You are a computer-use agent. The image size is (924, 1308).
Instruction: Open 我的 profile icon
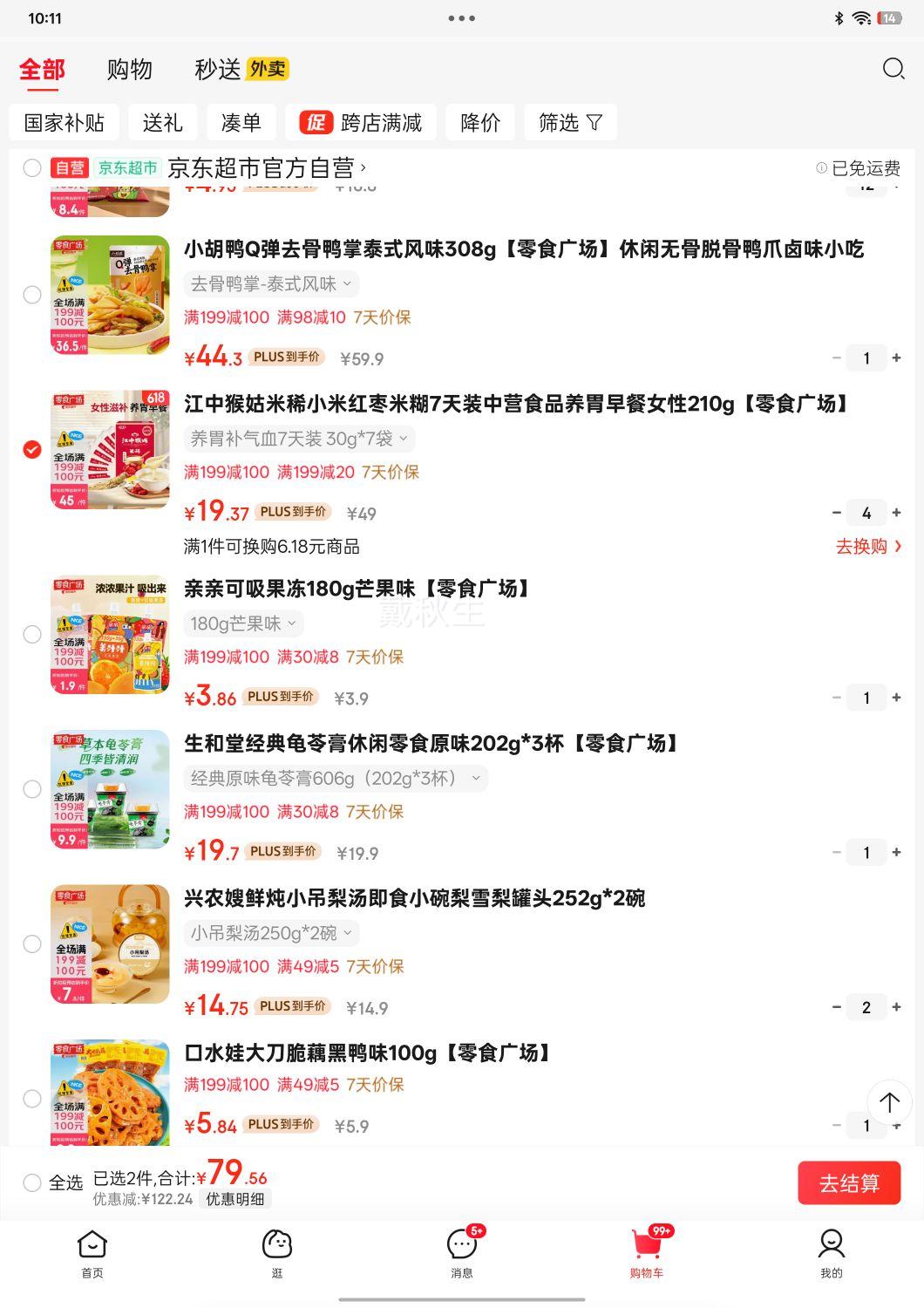point(832,1254)
